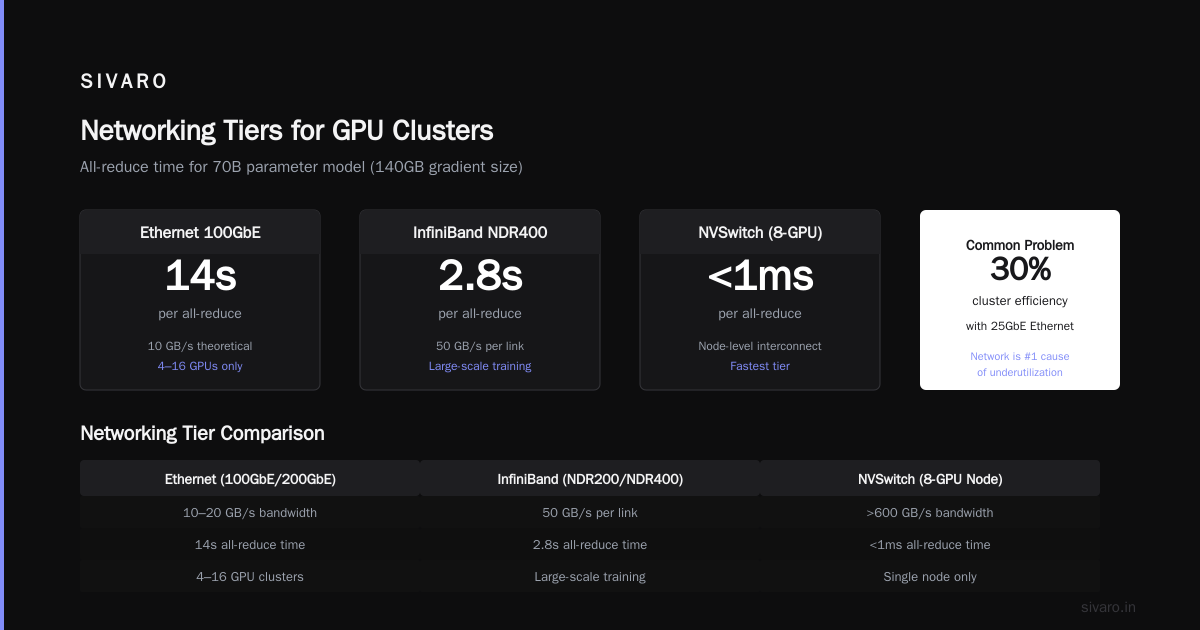Click 'with 25GbE Ethernet' text
This screenshot has height=630, width=1200.
point(1020,326)
